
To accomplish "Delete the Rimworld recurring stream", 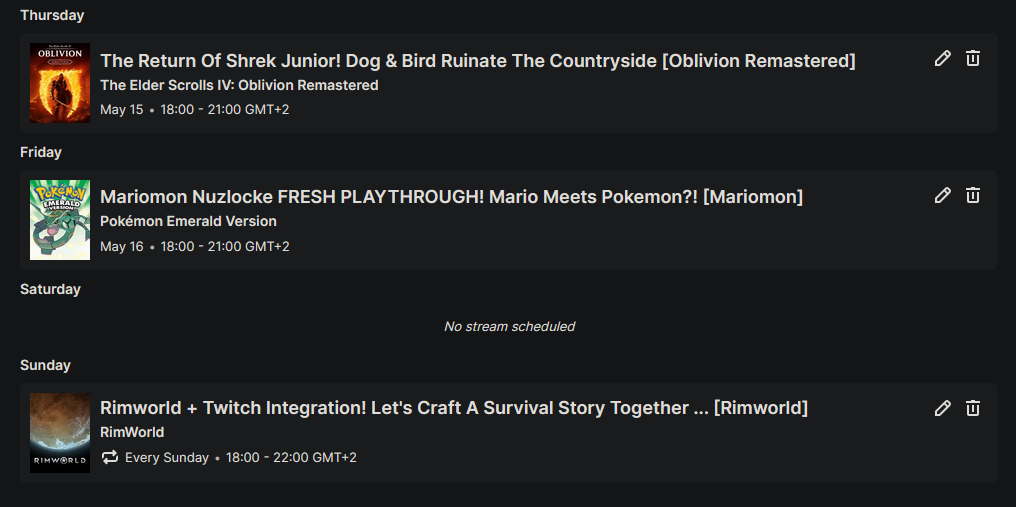I will (x=973, y=408).
